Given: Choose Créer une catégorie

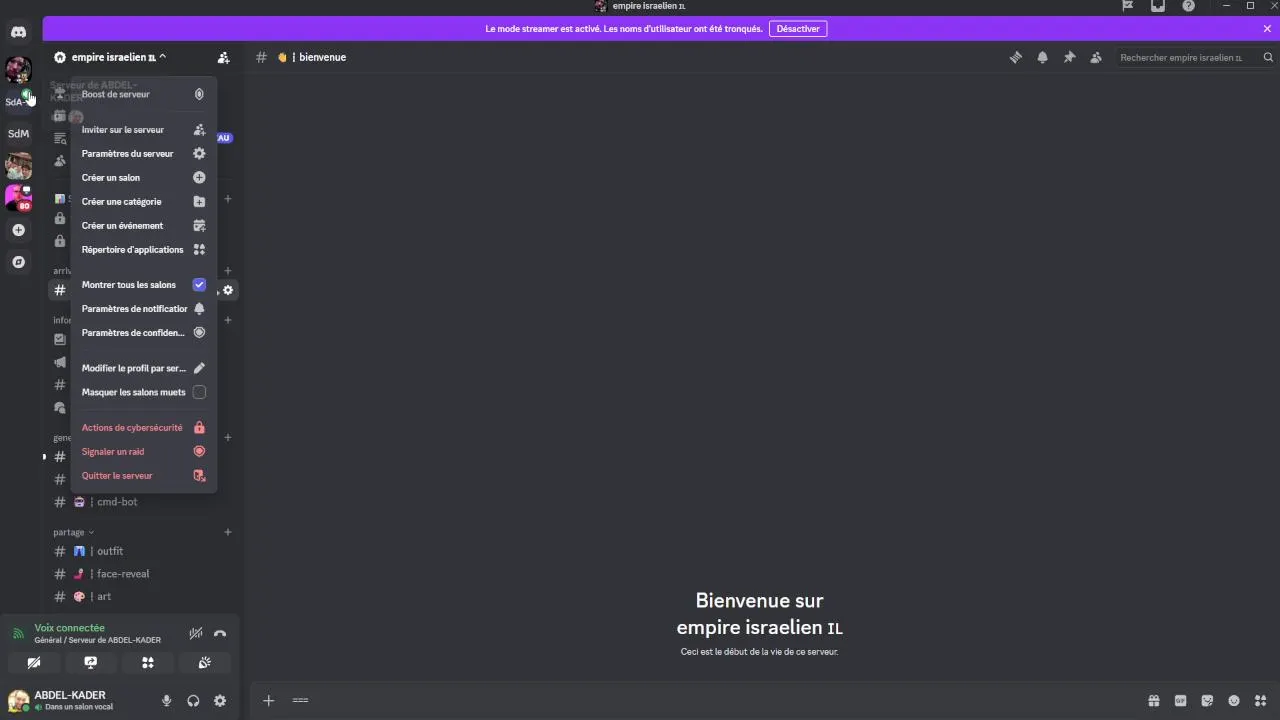Looking at the screenshot, I should 143,202.
